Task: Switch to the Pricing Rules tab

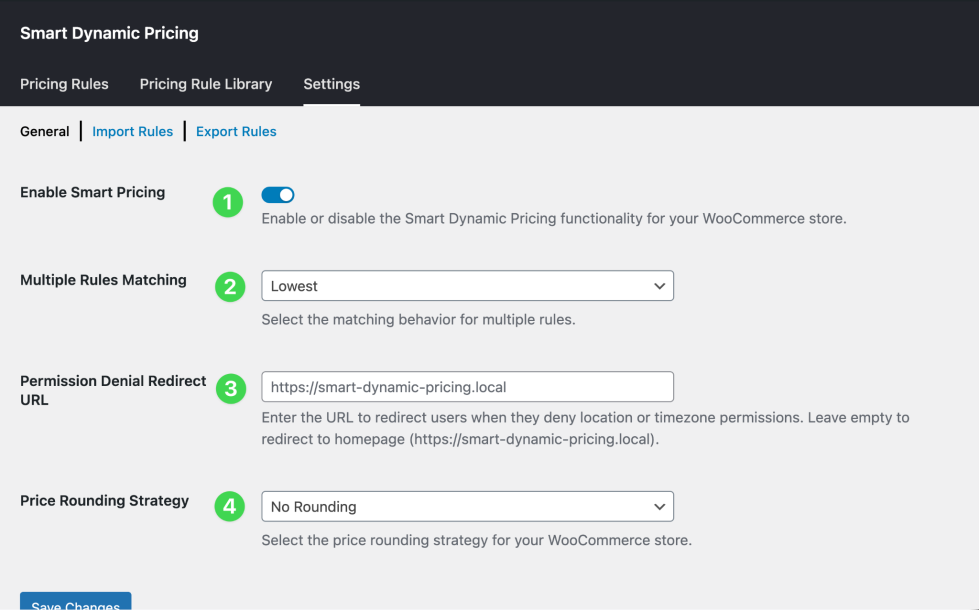Action: click(64, 84)
